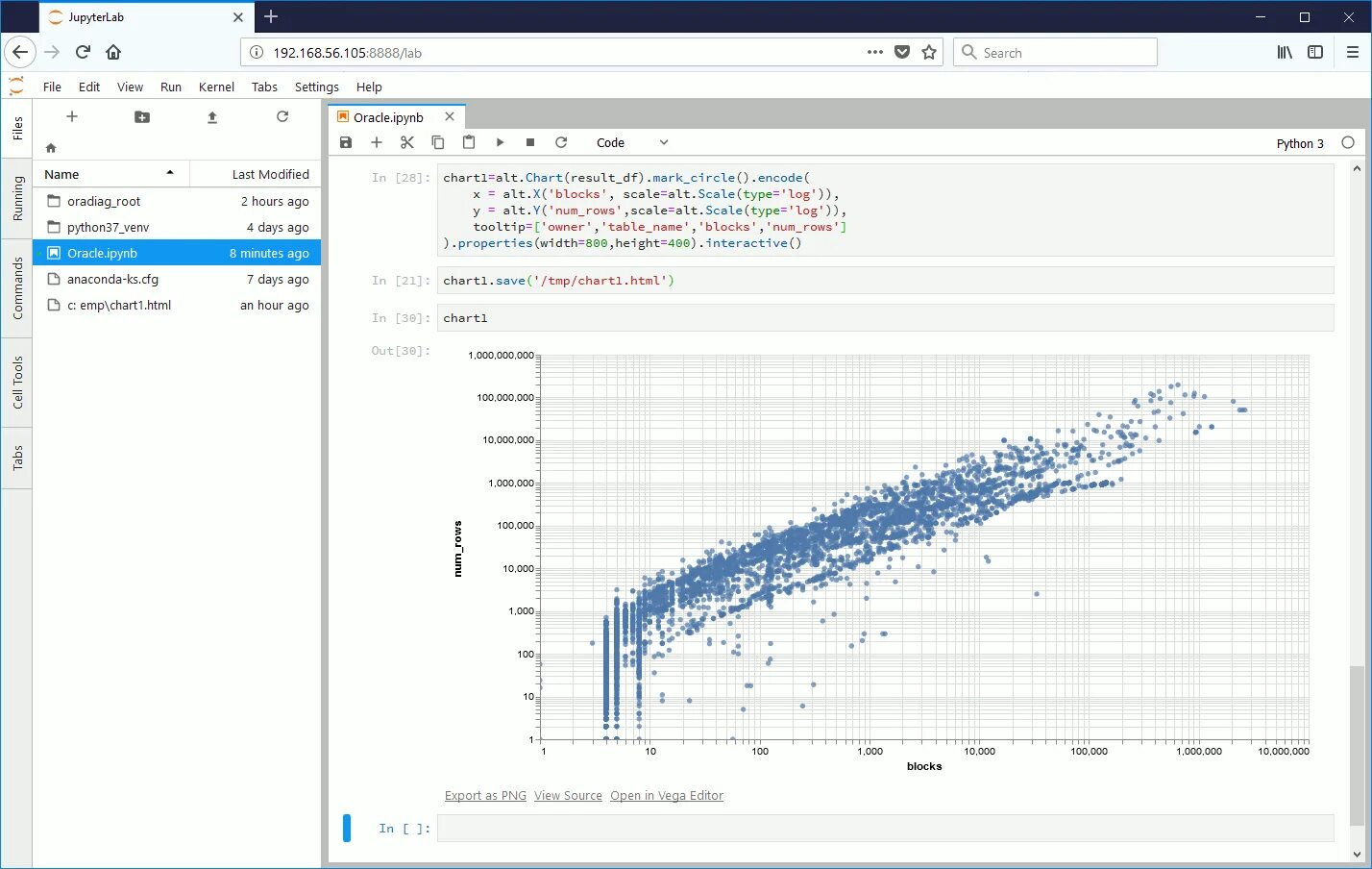
Task: Click the kernel status circle indicator
Action: click(1348, 142)
